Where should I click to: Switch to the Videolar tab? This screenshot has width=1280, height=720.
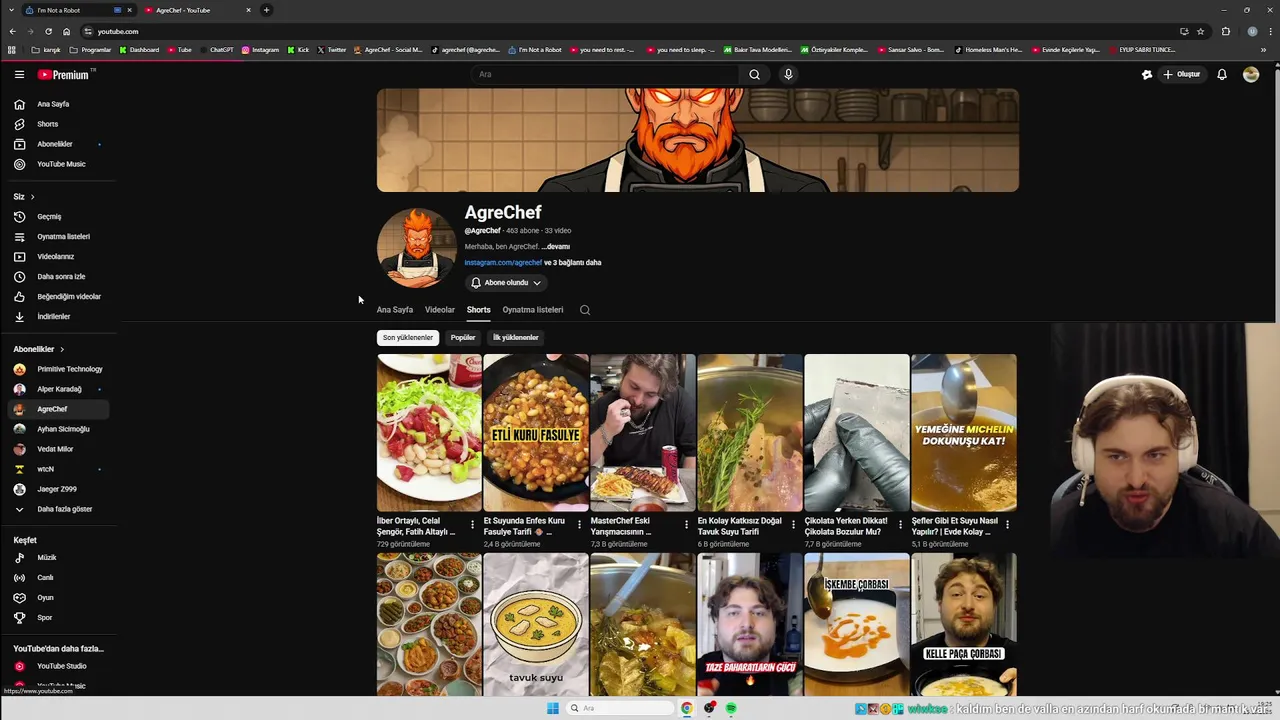(440, 310)
